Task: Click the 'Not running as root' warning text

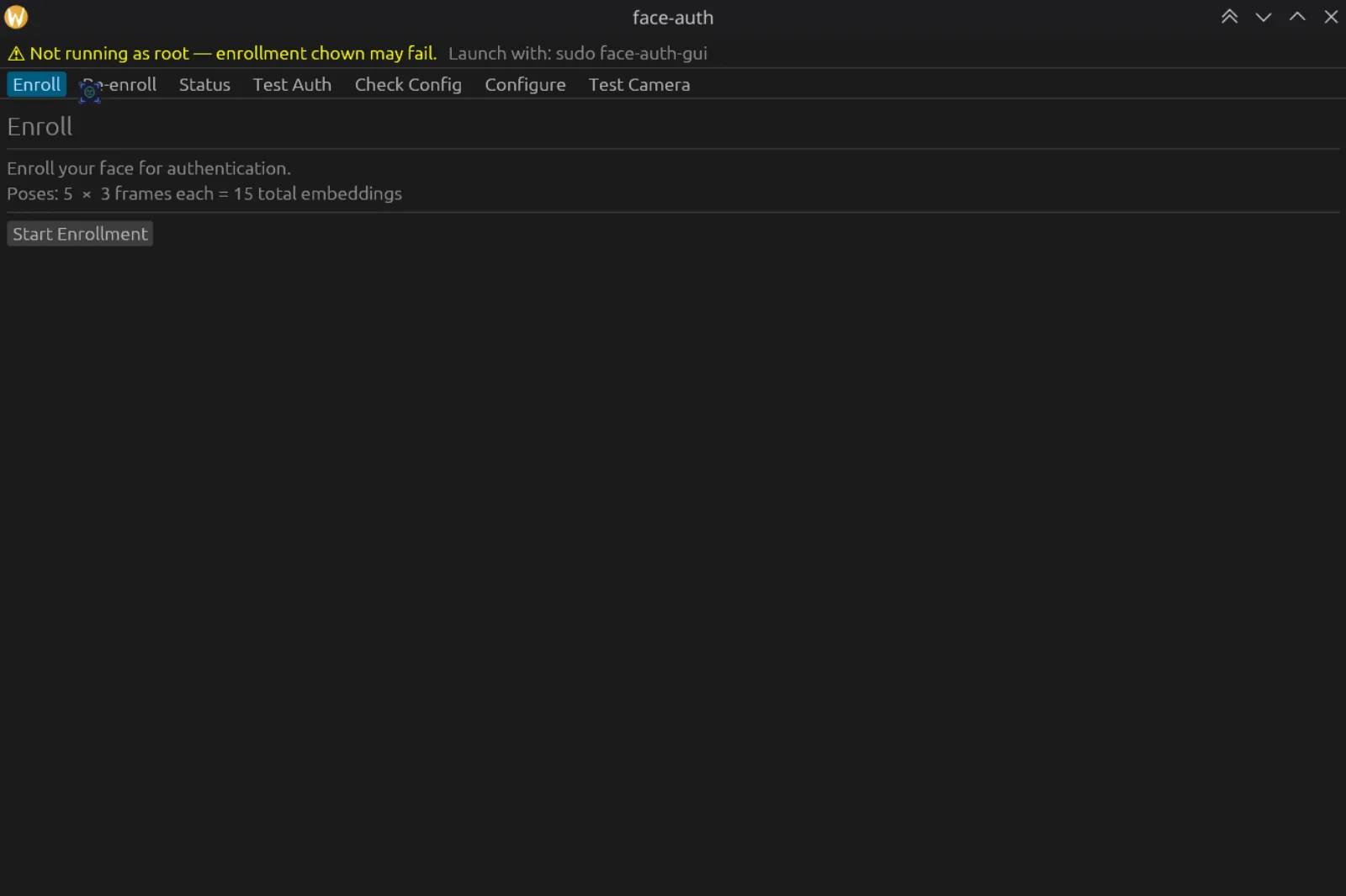Action: click(x=233, y=54)
